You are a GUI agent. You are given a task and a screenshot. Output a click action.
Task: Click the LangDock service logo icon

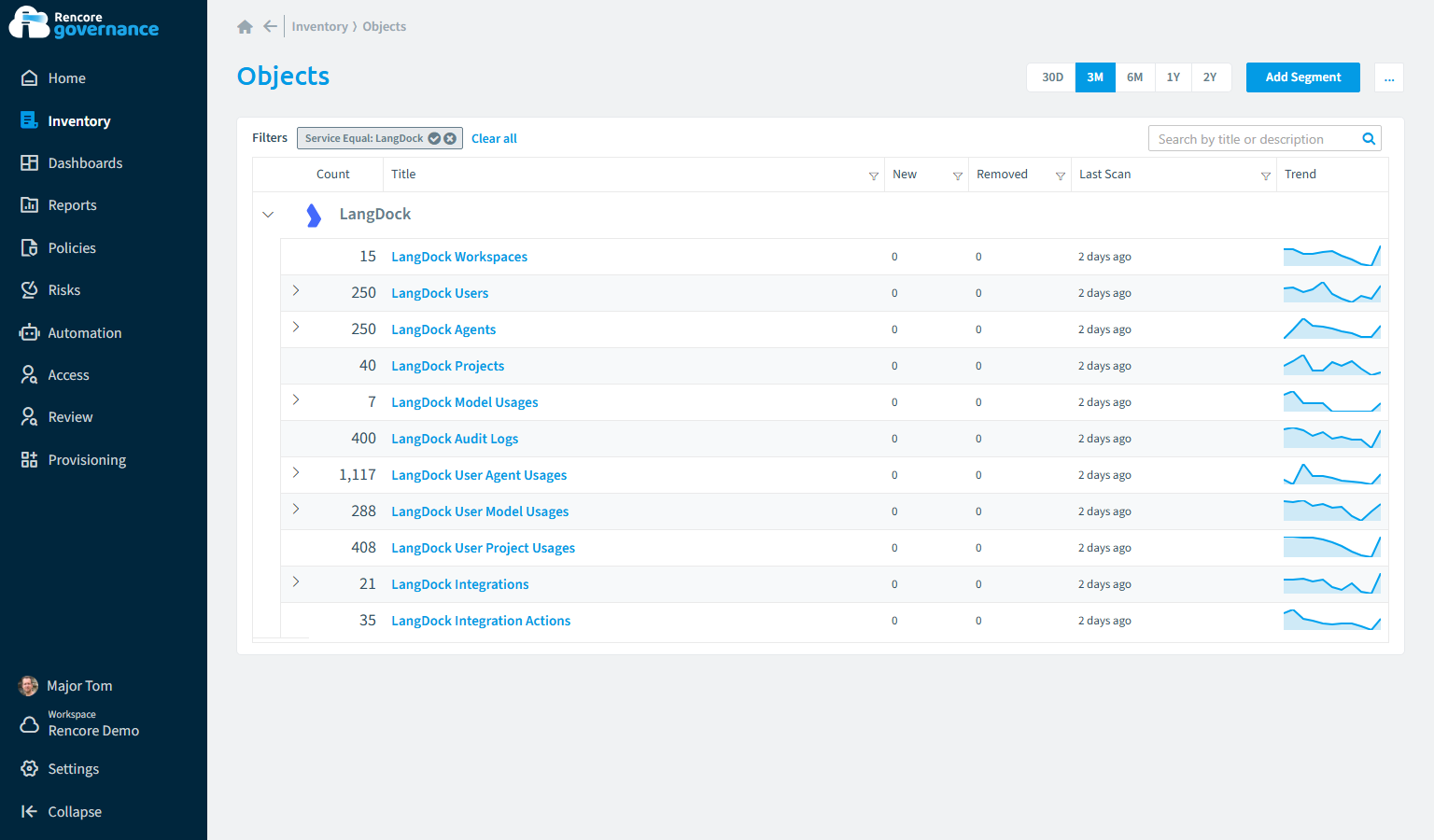click(314, 216)
